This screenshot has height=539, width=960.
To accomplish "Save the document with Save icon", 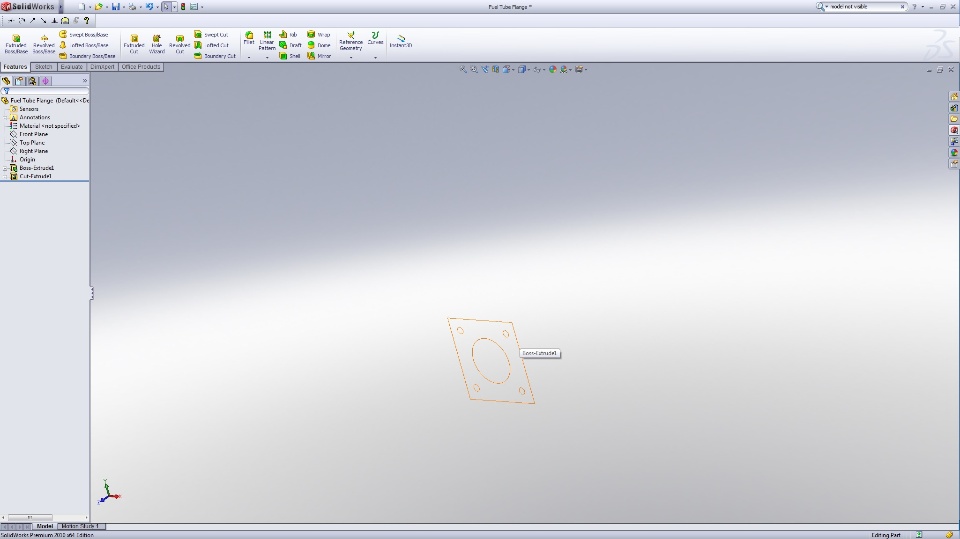I will pos(115,7).
